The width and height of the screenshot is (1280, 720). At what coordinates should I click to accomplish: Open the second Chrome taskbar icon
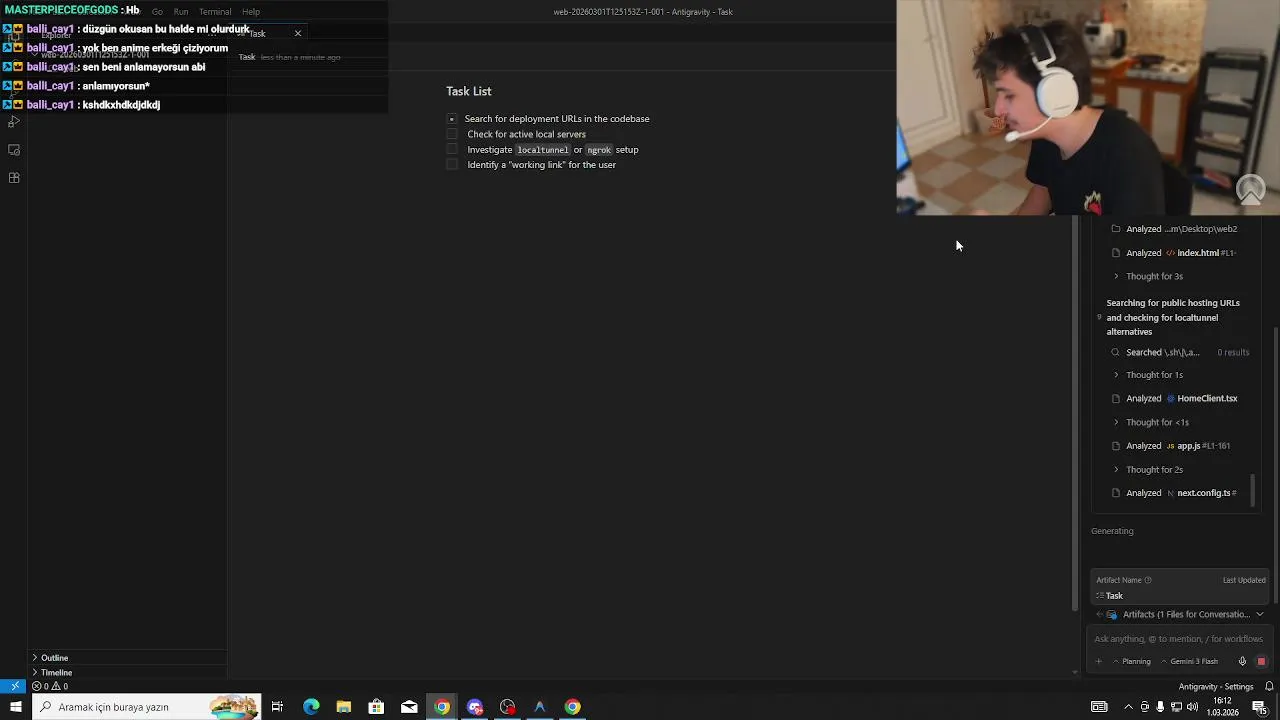click(572, 707)
